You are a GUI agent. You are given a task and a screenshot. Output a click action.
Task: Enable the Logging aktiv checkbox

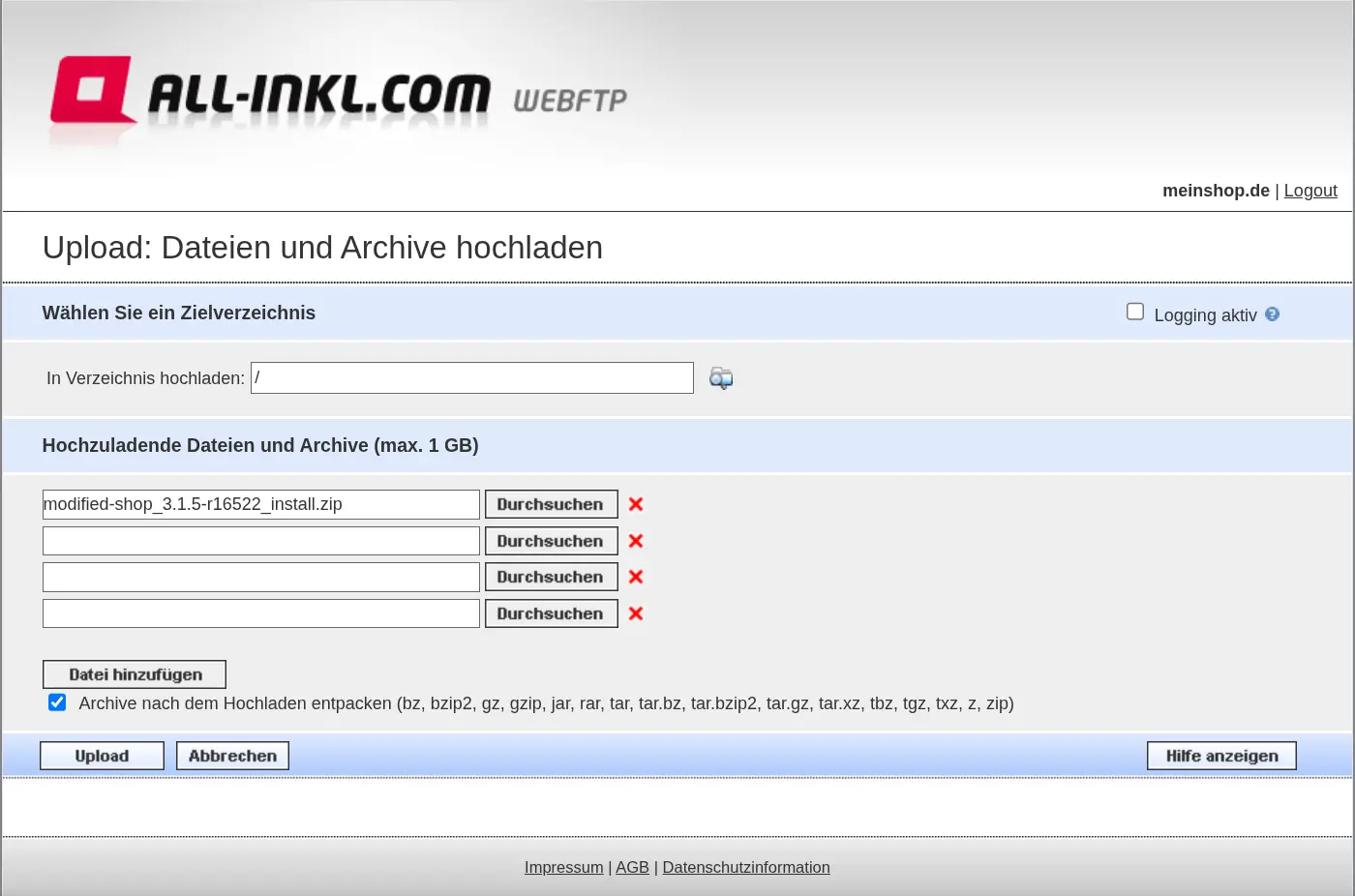[1135, 312]
